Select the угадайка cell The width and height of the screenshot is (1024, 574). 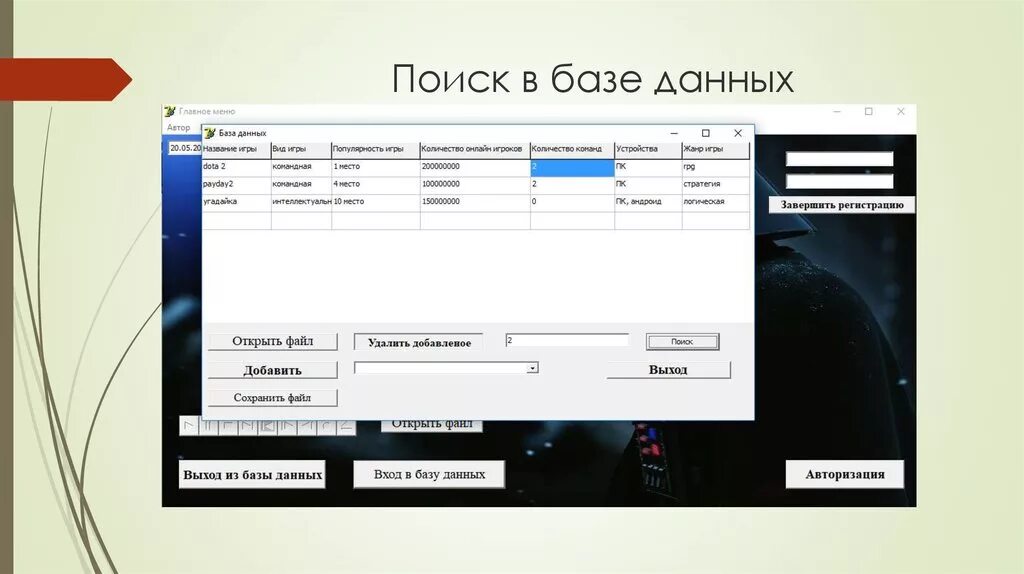pyautogui.click(x=236, y=202)
